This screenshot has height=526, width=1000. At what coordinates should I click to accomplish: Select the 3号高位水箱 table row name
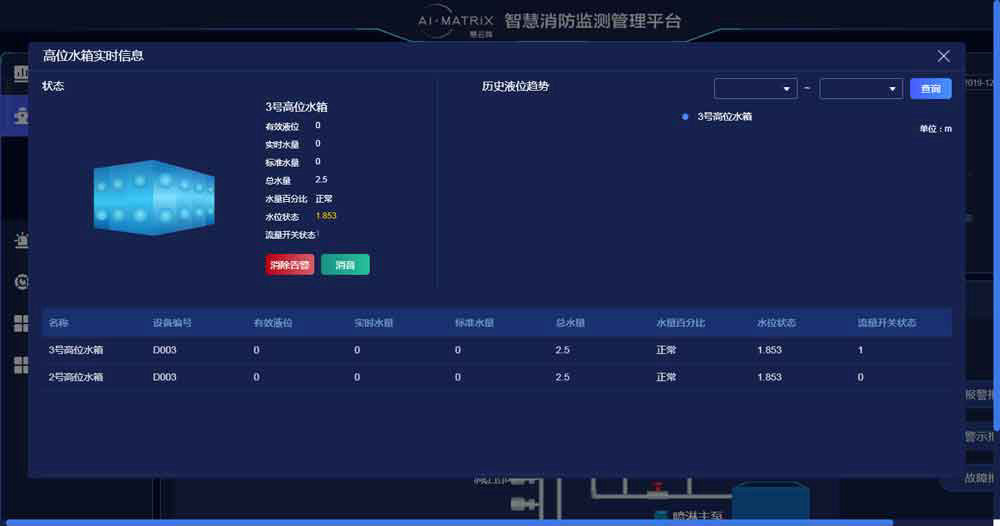(76, 350)
